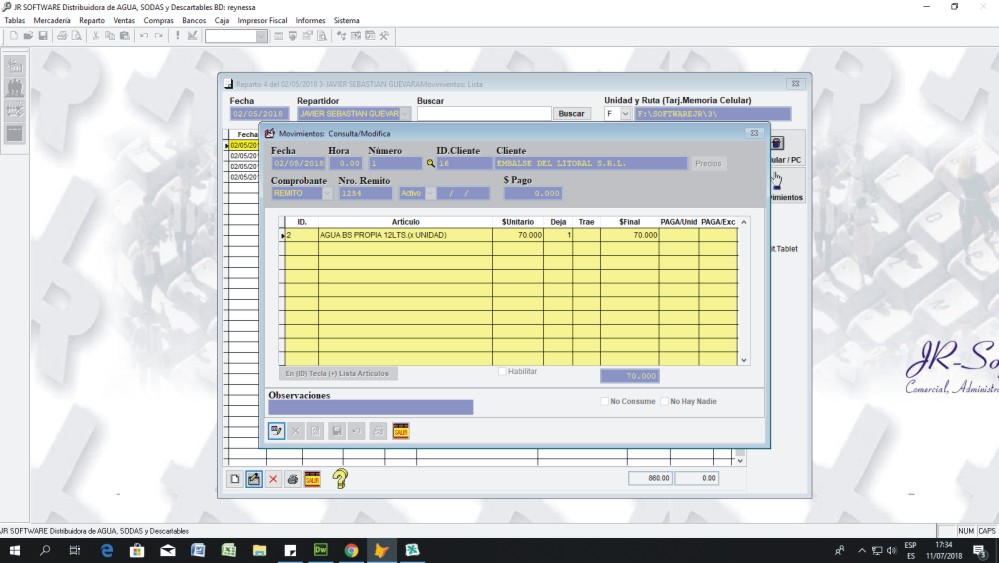Click the article grid scroll-up arrow
This screenshot has height=563, width=999.
744,222
